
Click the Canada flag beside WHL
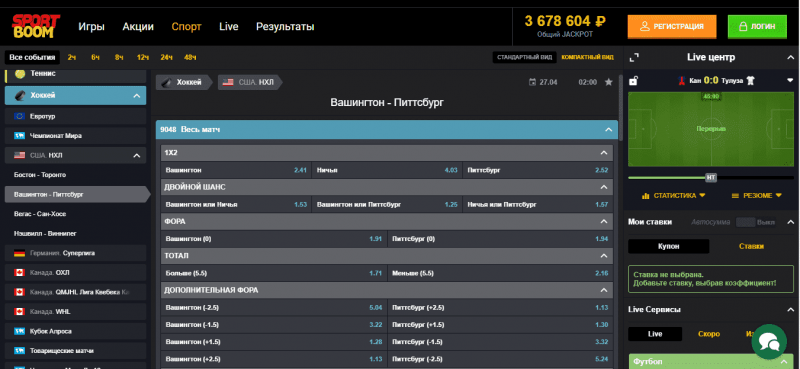[x=19, y=311]
